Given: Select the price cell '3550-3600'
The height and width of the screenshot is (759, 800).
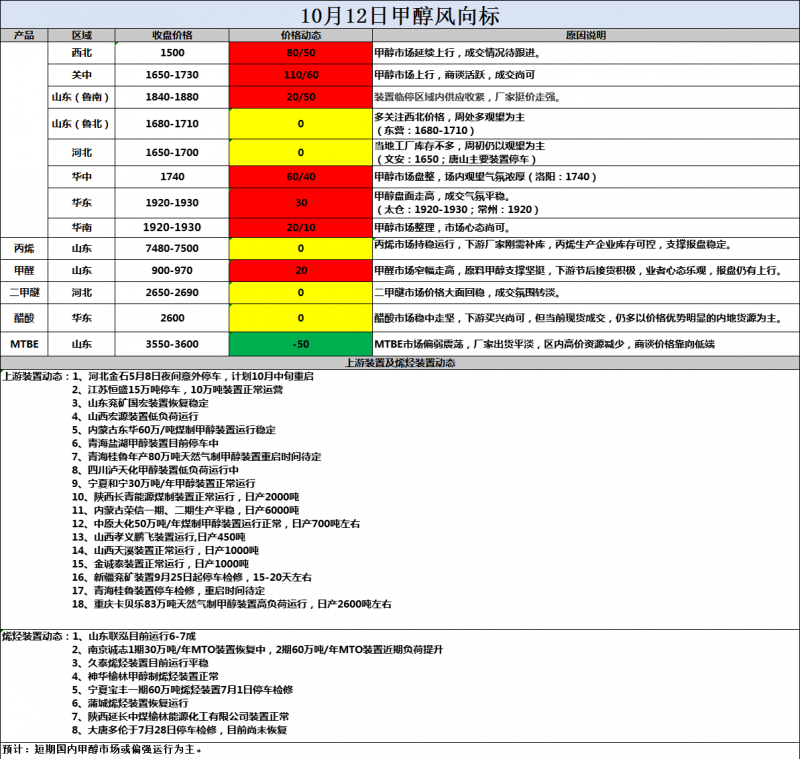Looking at the screenshot, I should [172, 344].
